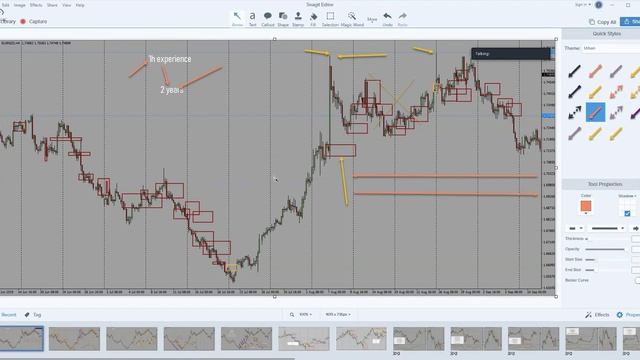
Task: Select the Arrow tool
Action: (x=237, y=19)
